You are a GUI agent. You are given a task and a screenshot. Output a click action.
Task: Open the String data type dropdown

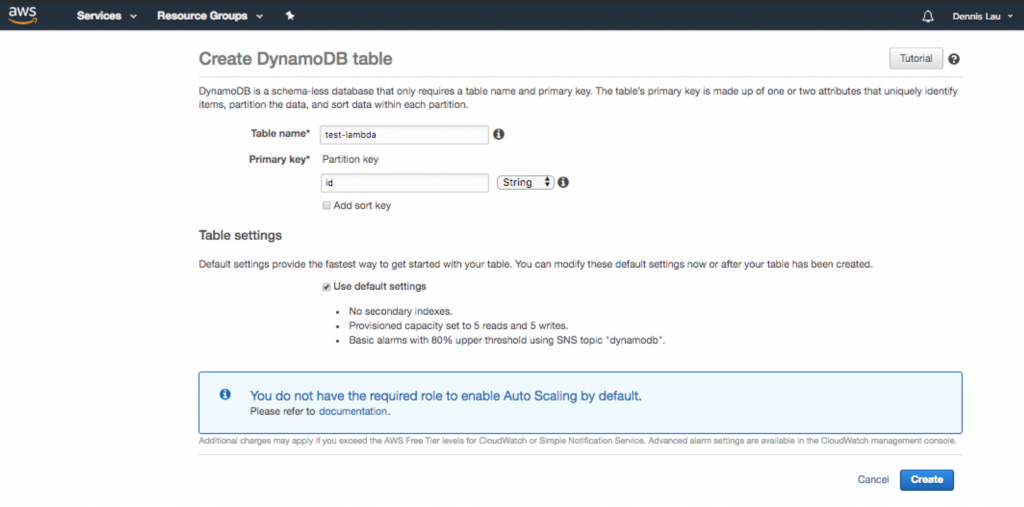525,183
